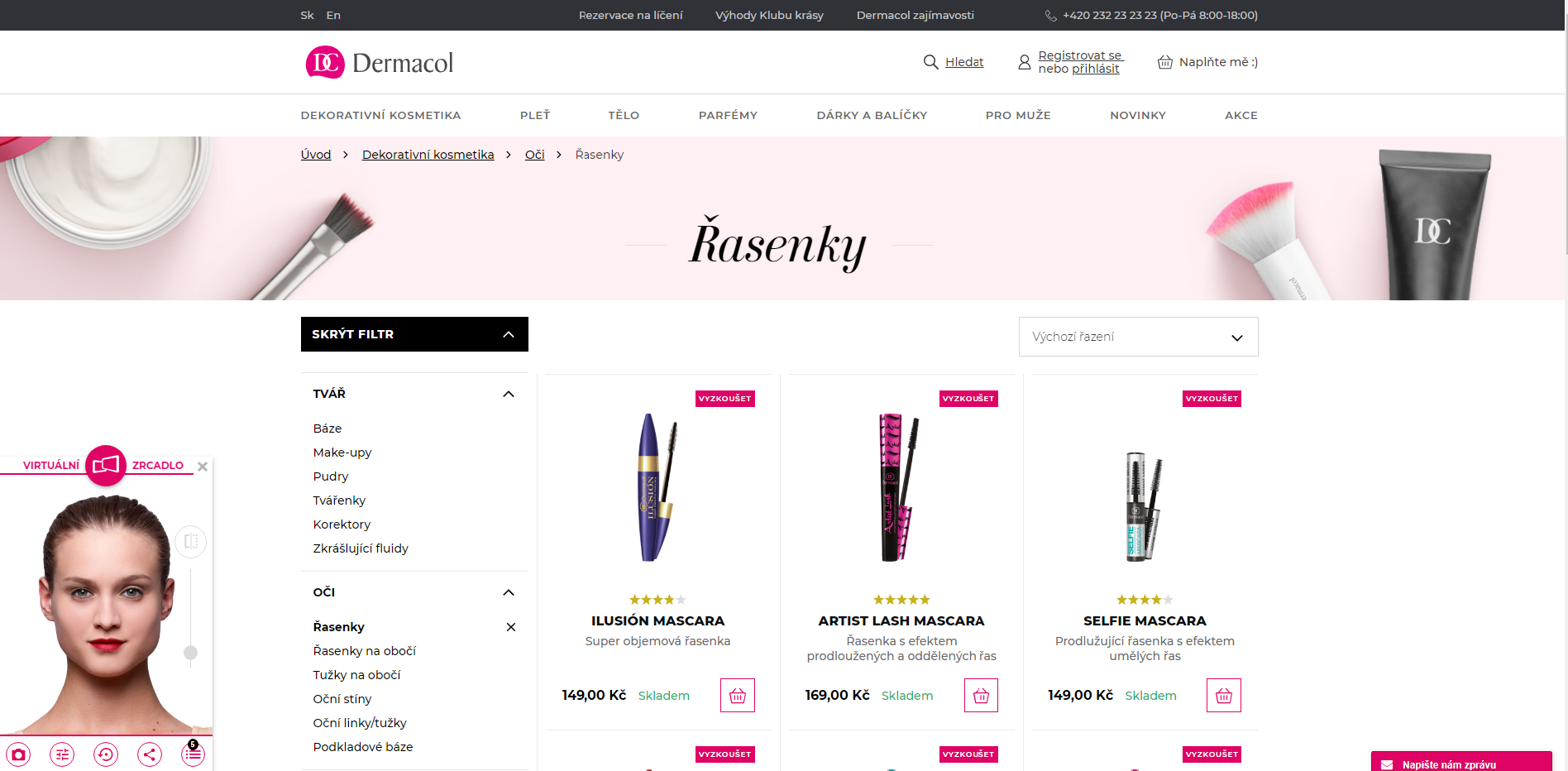Click the pink virtual mirror logo button
The width and height of the screenshot is (1568, 771).
[106, 465]
